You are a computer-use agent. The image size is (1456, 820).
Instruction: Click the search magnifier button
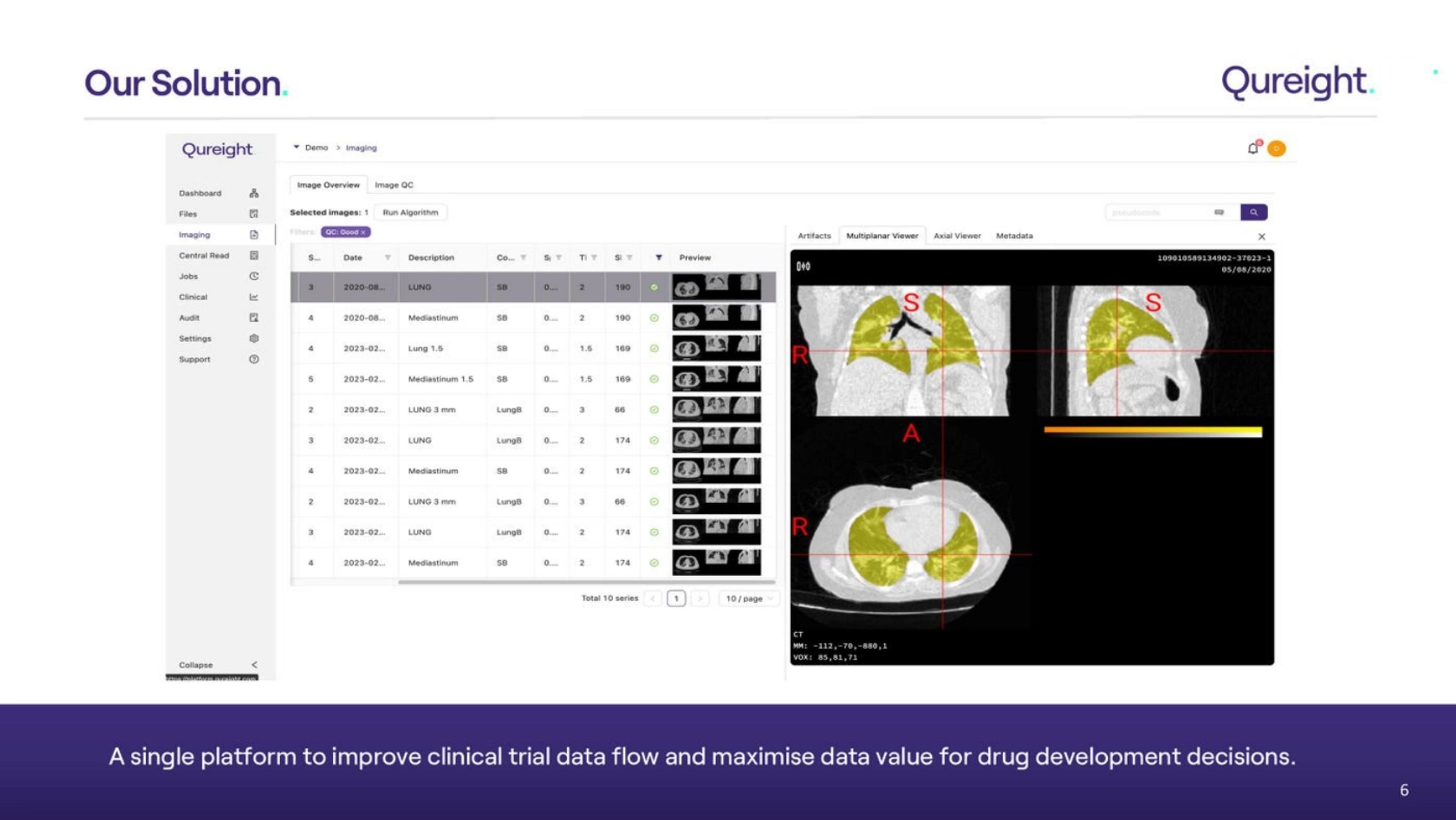[1254, 212]
